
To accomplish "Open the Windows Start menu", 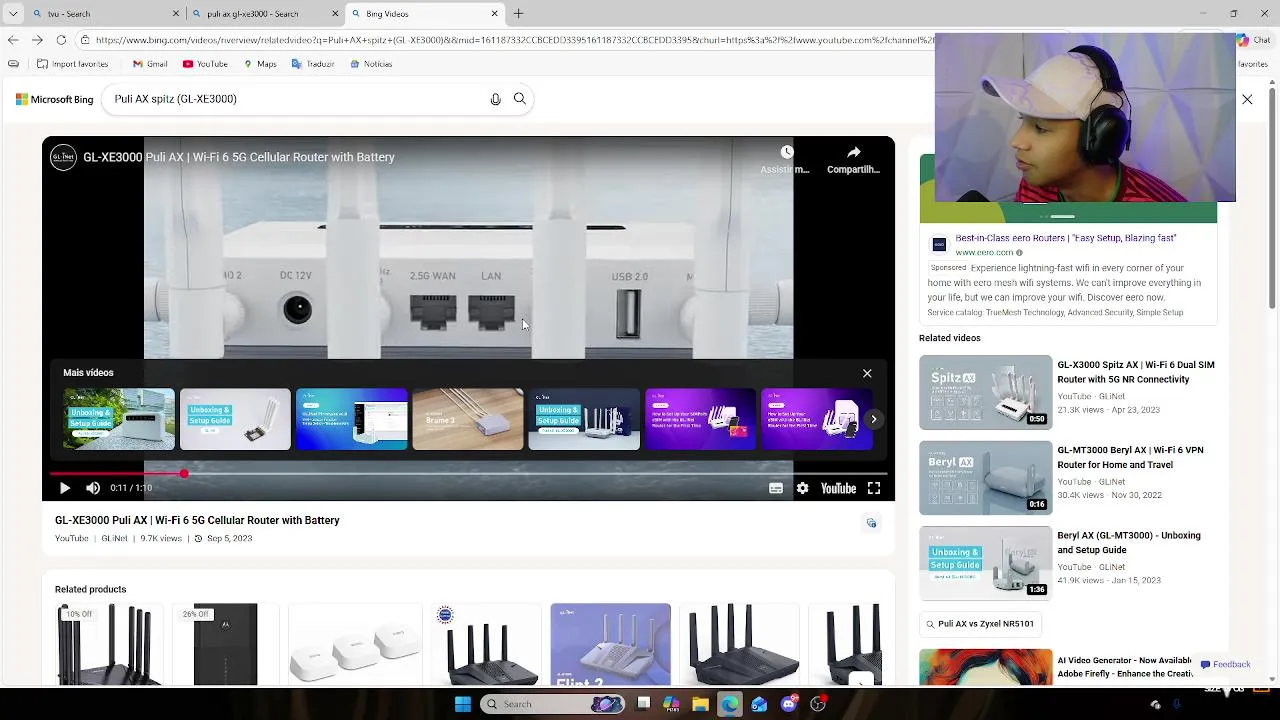I will (x=462, y=704).
